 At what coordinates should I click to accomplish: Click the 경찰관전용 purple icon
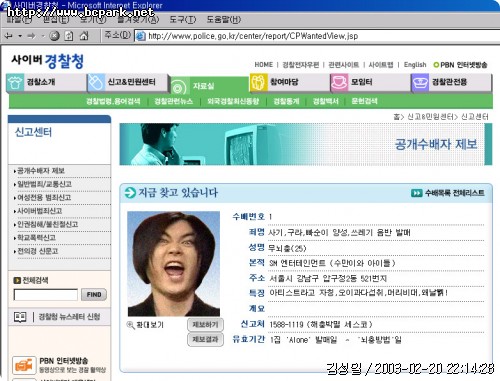[x=420, y=83]
